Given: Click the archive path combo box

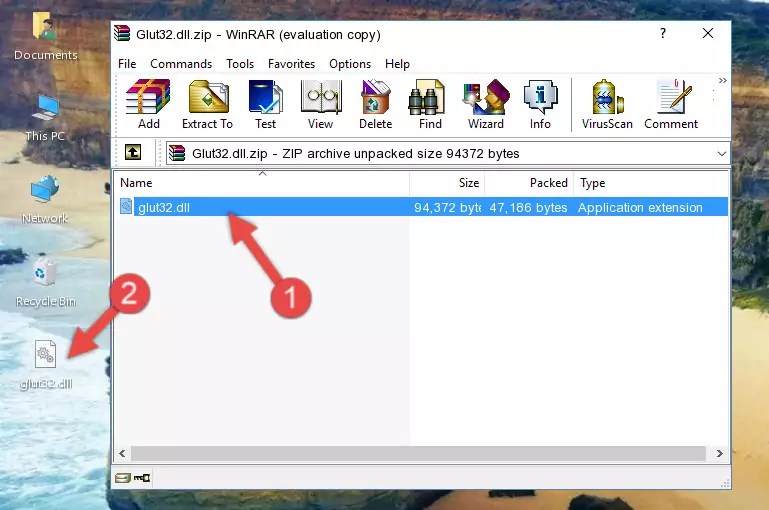Looking at the screenshot, I should [x=447, y=153].
